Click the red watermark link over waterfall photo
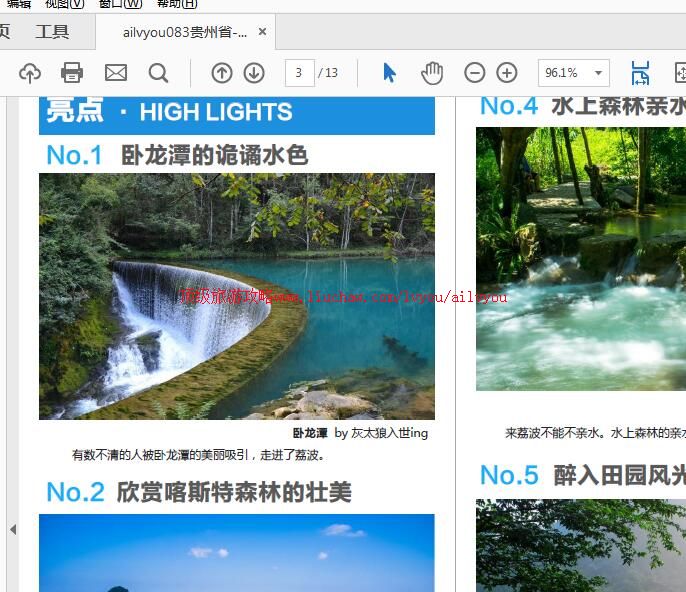The height and width of the screenshot is (592, 686). coord(343,297)
